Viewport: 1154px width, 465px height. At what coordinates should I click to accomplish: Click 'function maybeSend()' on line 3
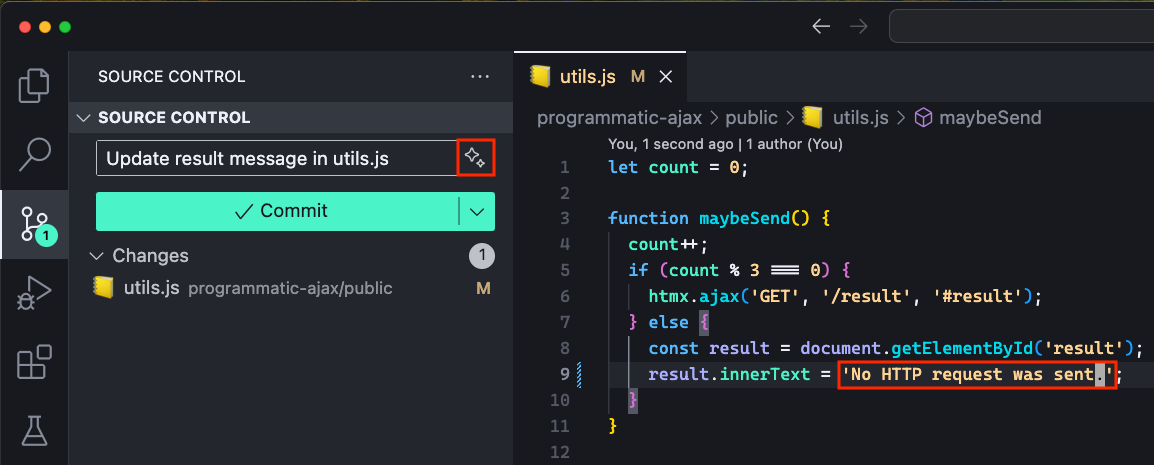(709, 219)
